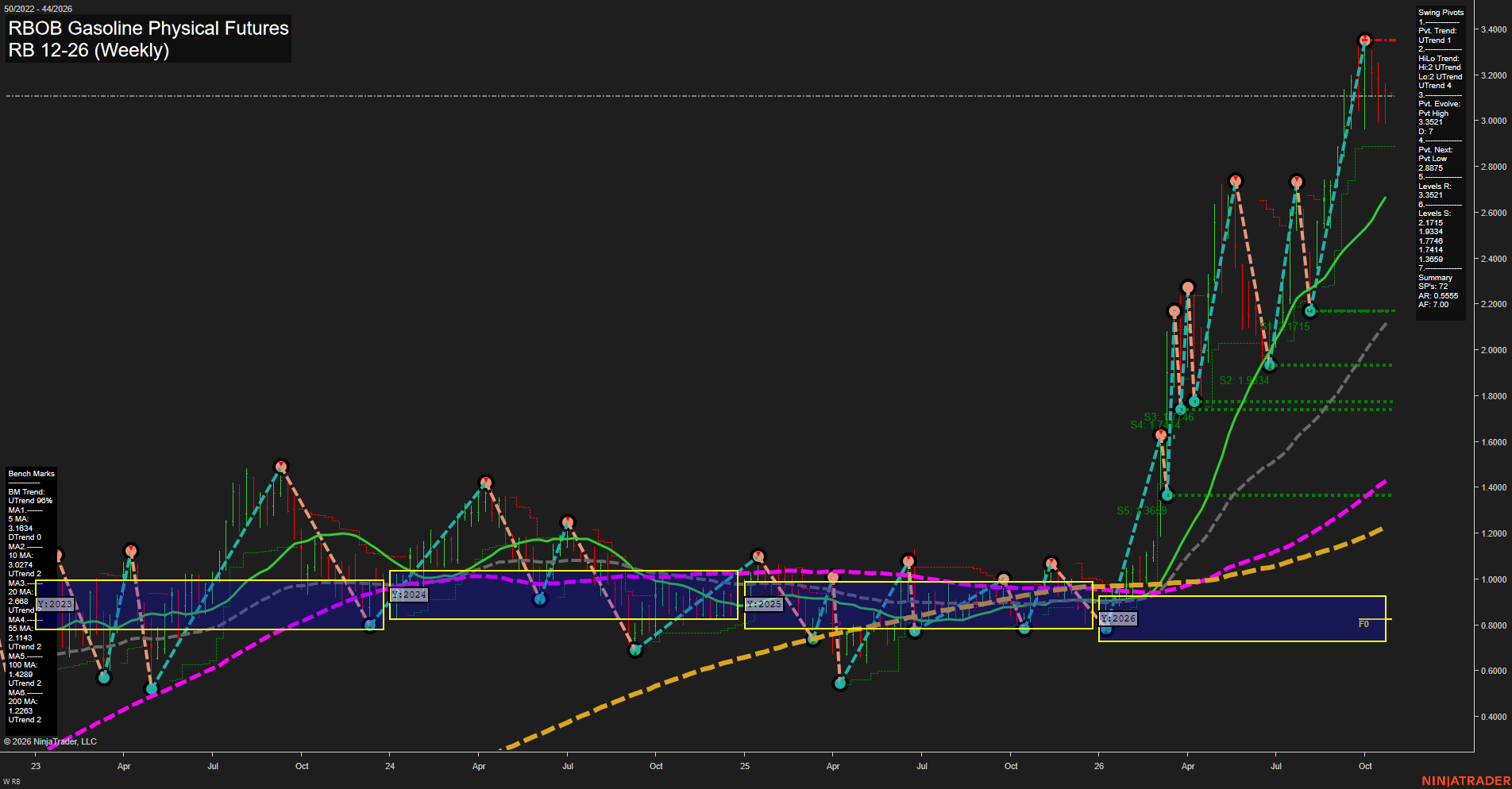Click the D: 7 value
1512x789 pixels.
point(1425,132)
